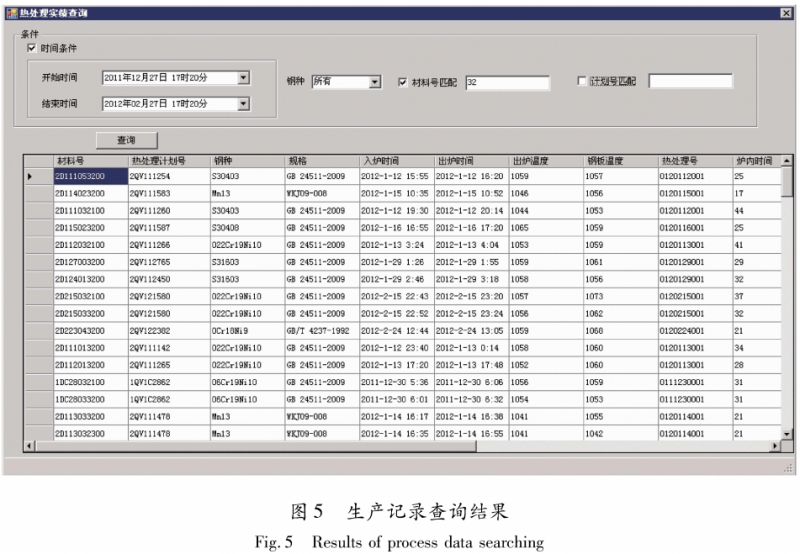Expand the 钢种 combo box
Image resolution: width=800 pixels, height=554 pixels.
[x=374, y=82]
